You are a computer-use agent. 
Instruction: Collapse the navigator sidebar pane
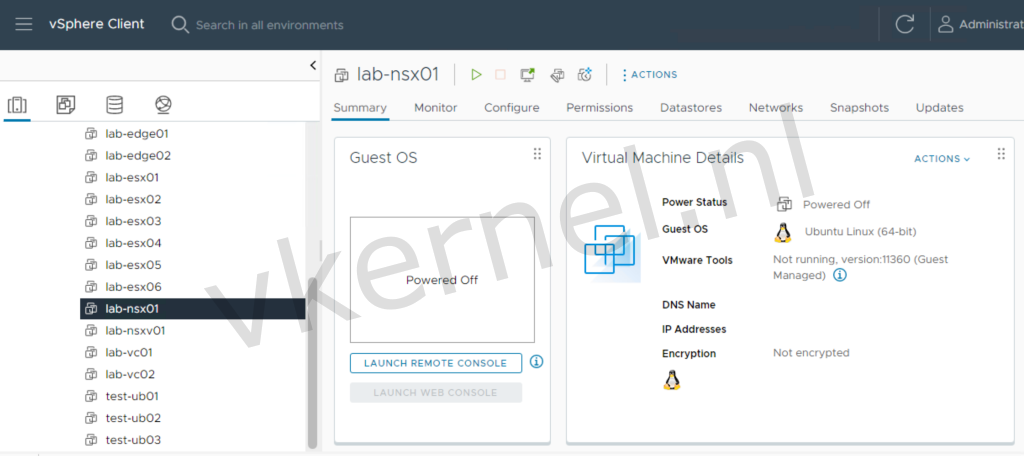313,65
